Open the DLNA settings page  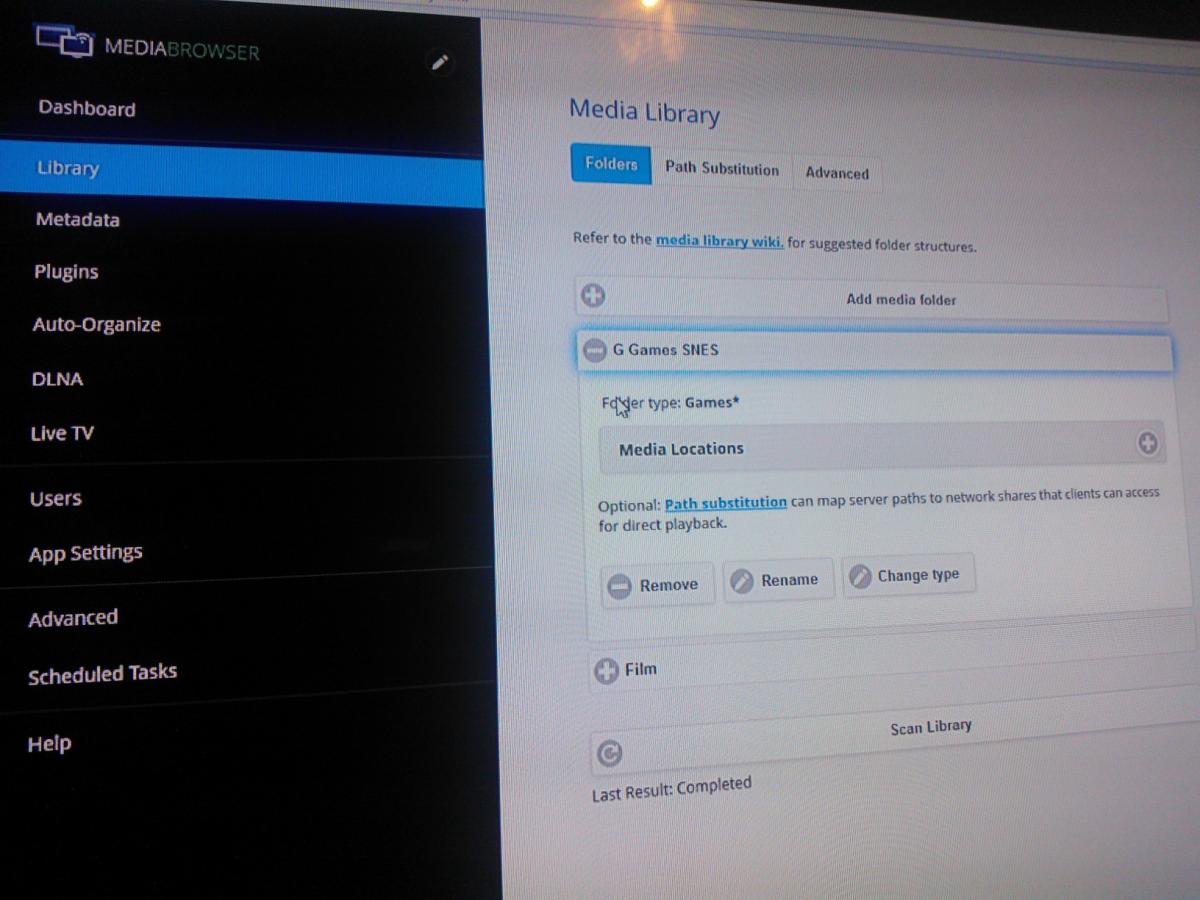coord(57,379)
